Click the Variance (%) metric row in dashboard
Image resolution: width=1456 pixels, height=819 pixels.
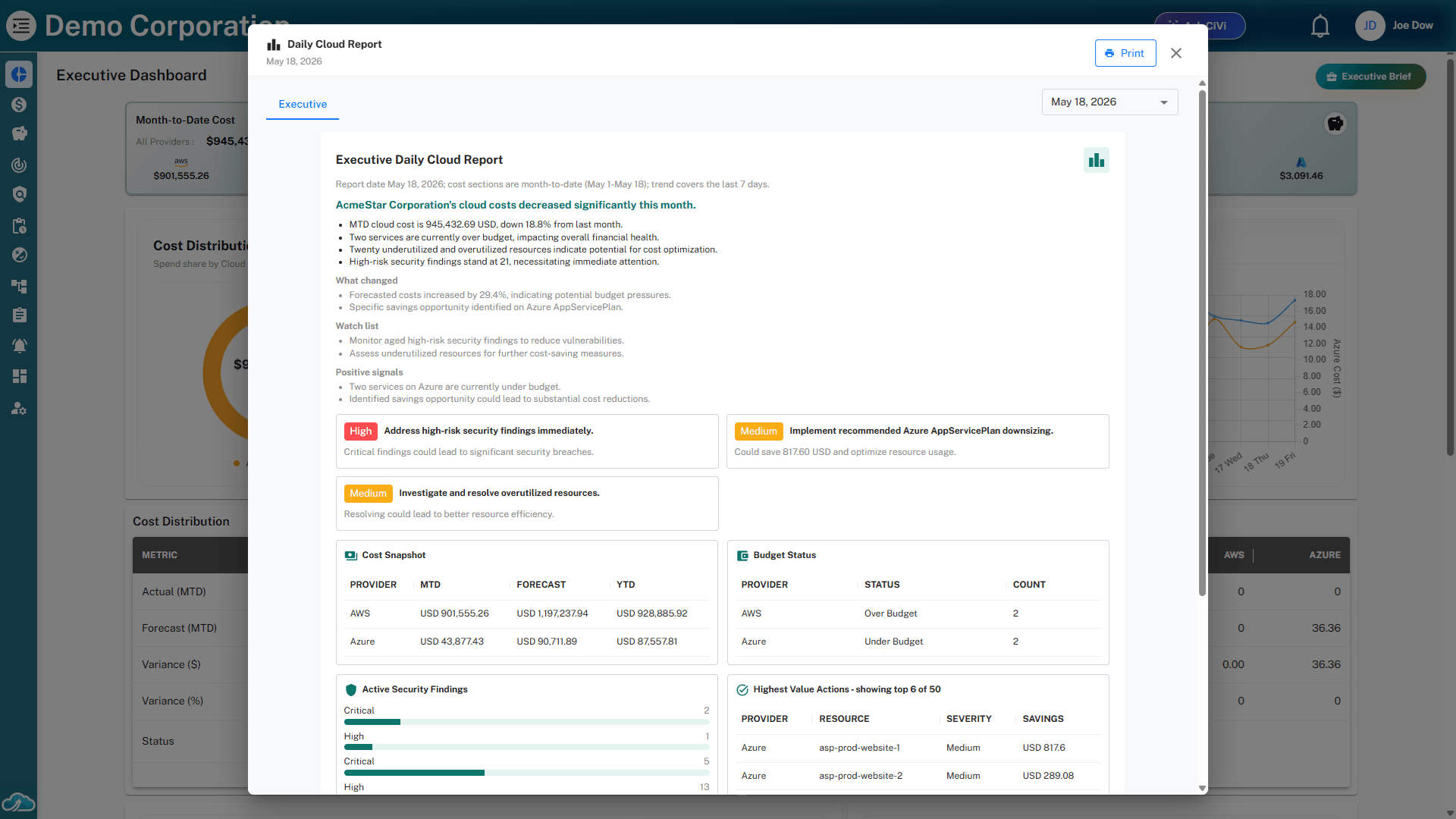click(x=190, y=701)
